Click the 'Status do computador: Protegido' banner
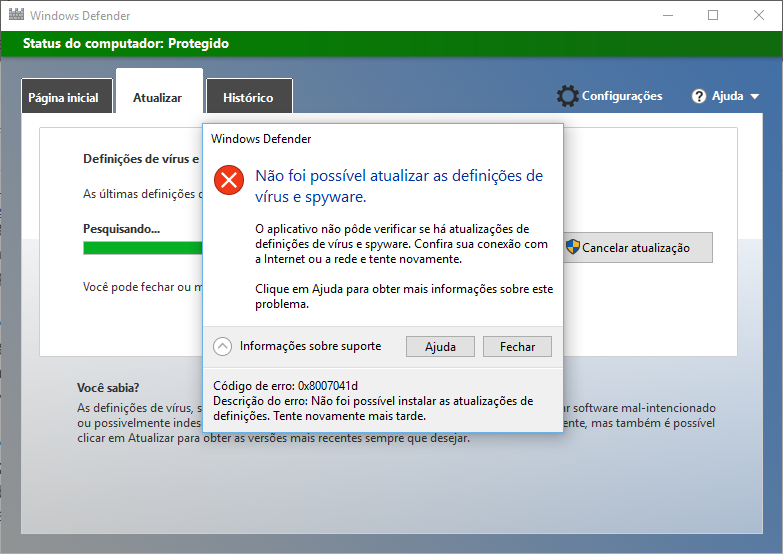Image resolution: width=783 pixels, height=554 pixels. click(392, 44)
